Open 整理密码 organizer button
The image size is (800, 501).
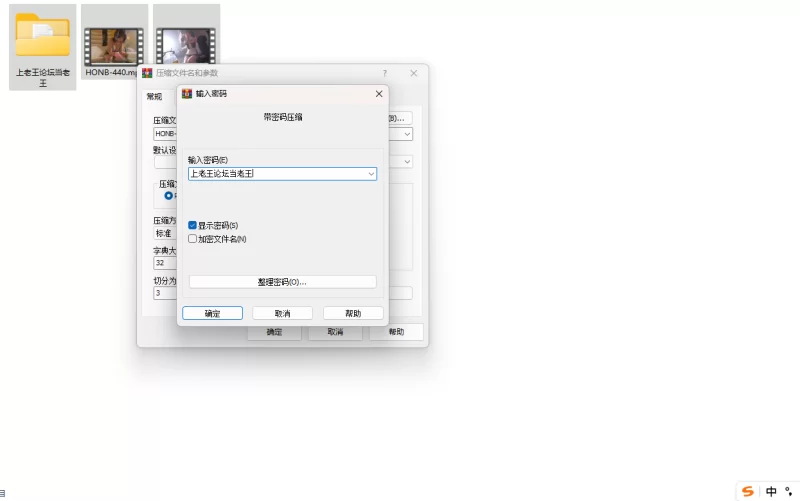(x=283, y=282)
